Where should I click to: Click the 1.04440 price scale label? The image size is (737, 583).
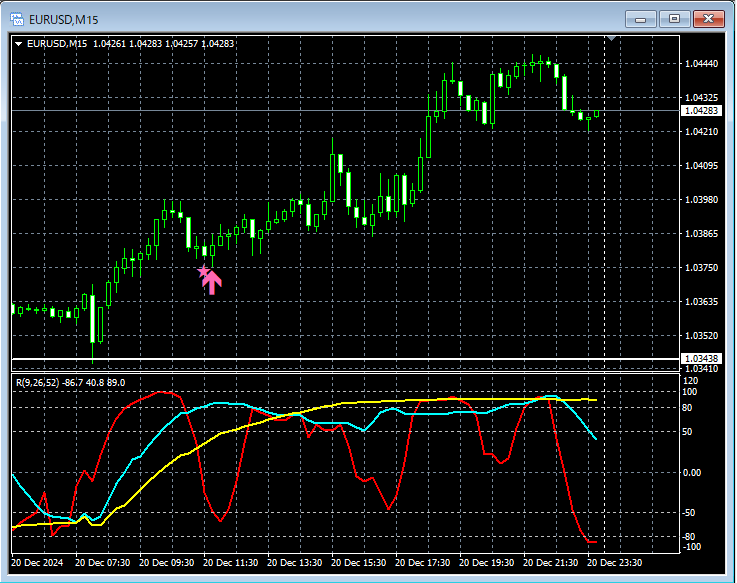coord(701,63)
